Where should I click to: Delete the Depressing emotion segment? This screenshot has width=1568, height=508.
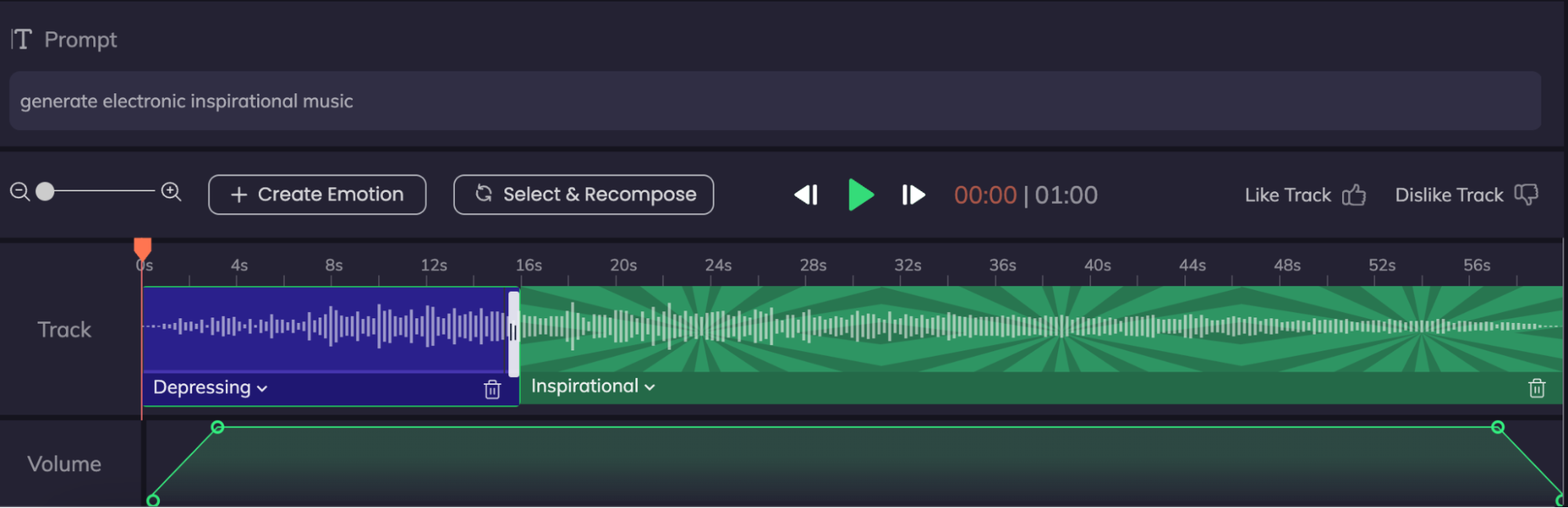[x=492, y=390]
